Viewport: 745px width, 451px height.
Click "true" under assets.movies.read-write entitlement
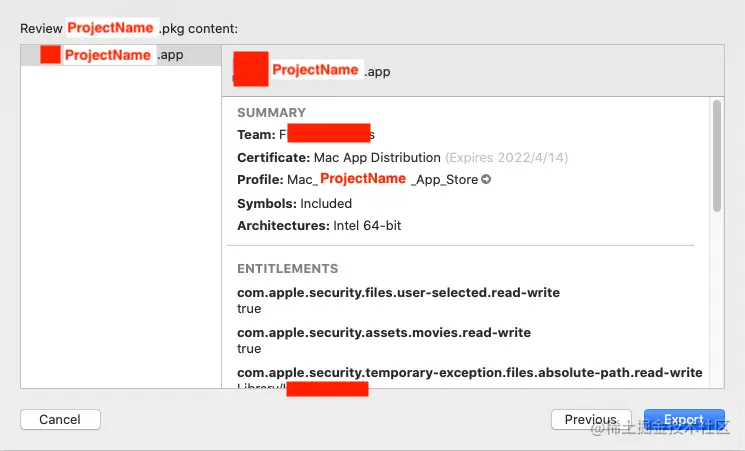click(x=249, y=348)
